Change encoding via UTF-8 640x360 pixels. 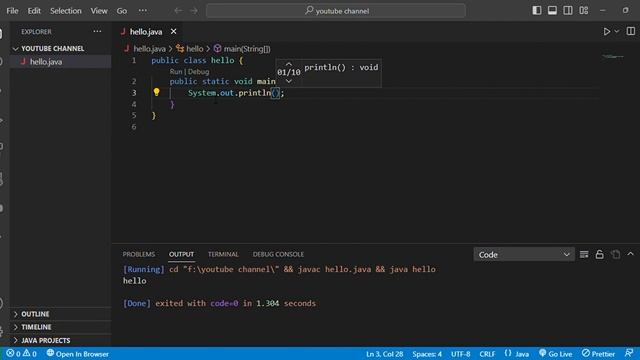(460, 354)
